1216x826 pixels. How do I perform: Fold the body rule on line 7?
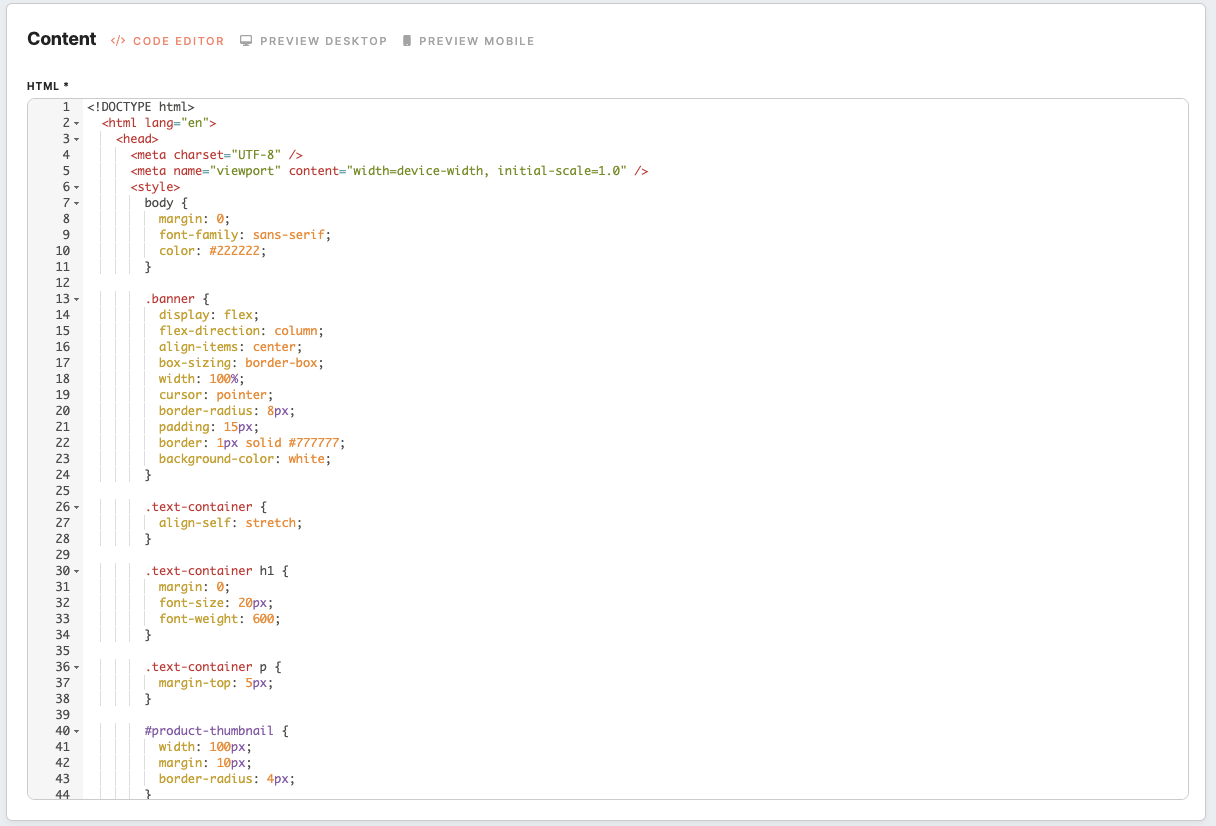coord(77,203)
